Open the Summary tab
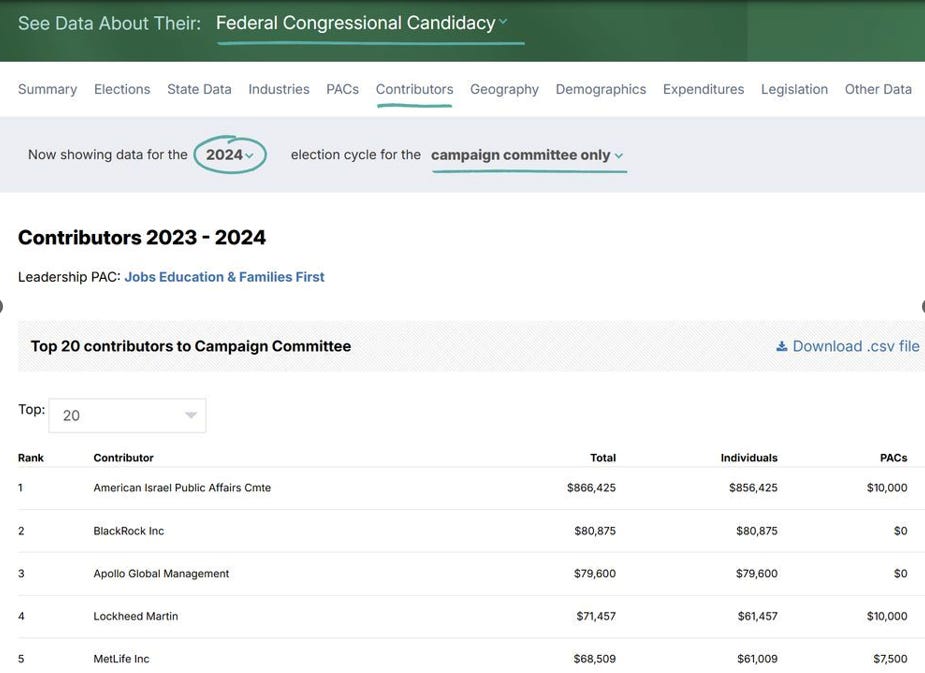The image size is (925, 673). [47, 89]
